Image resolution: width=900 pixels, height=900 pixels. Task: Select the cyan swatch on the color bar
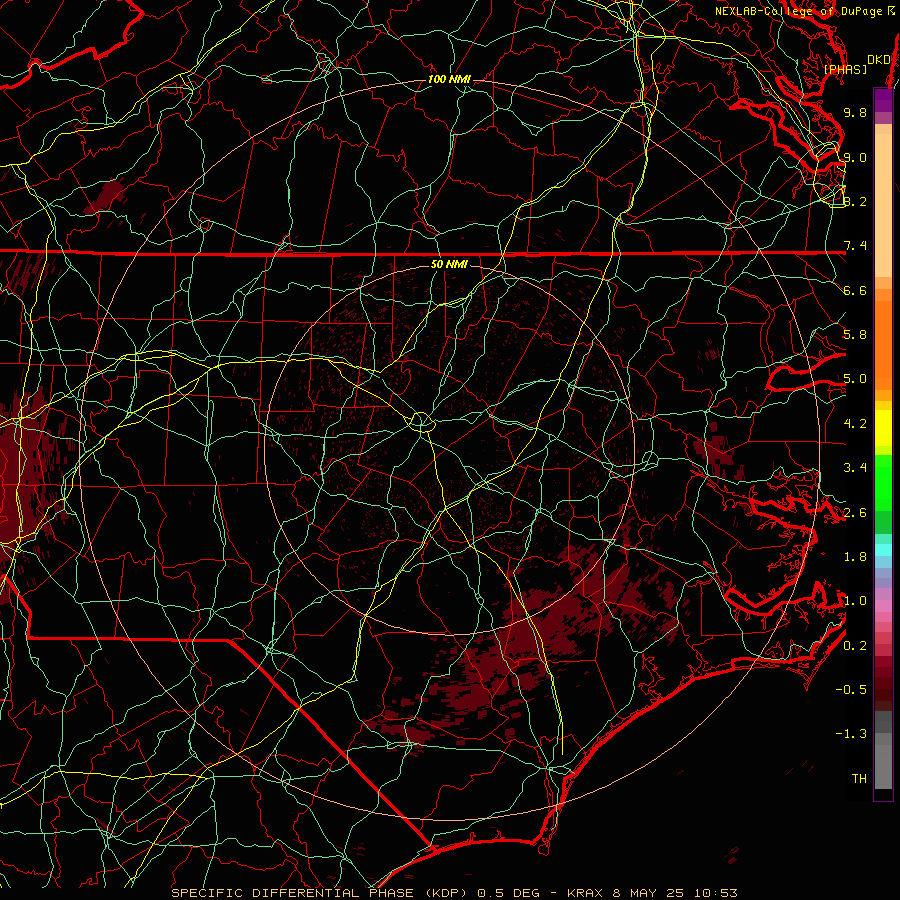click(x=883, y=550)
